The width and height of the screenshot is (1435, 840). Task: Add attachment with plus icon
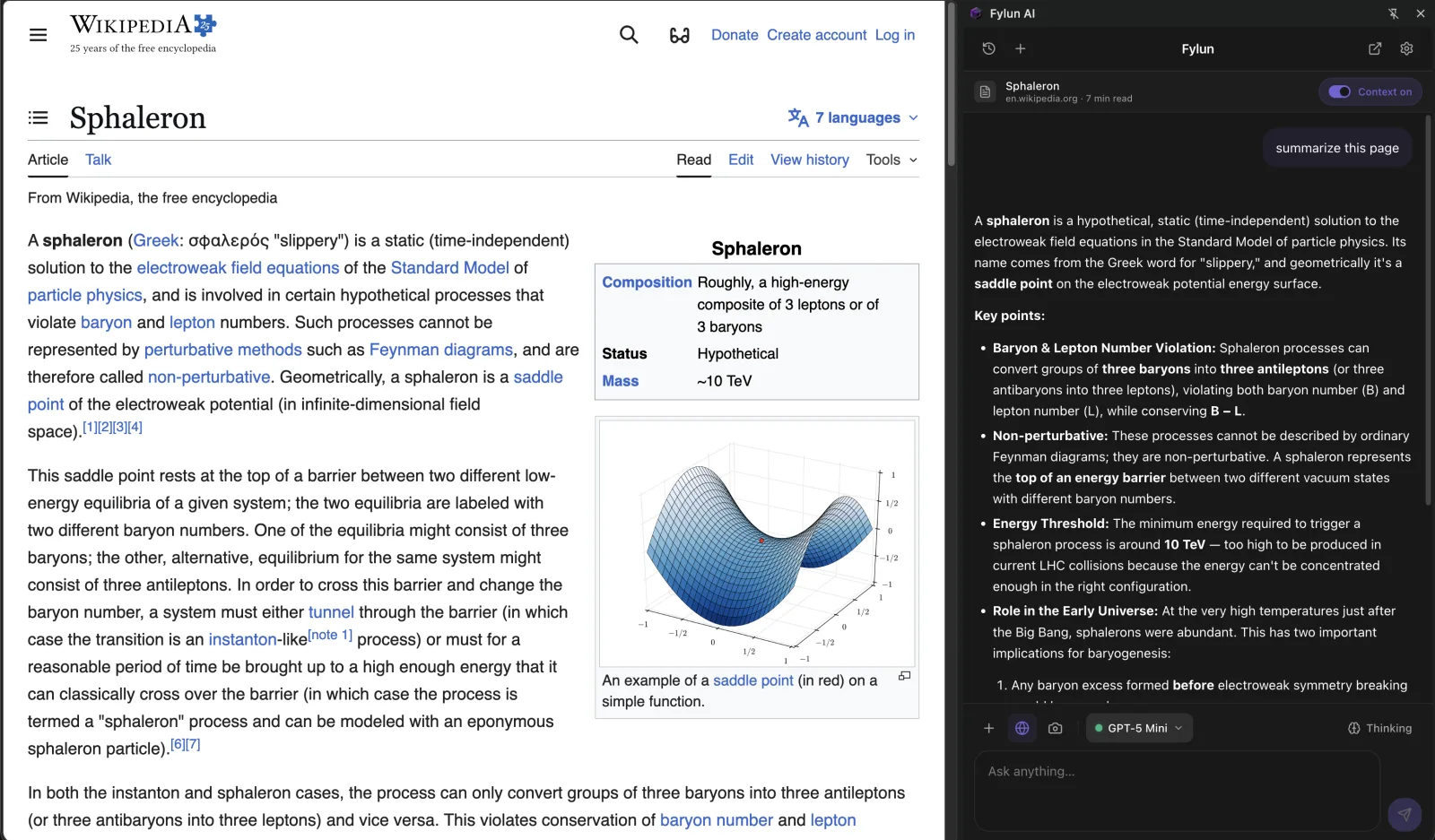coord(988,728)
